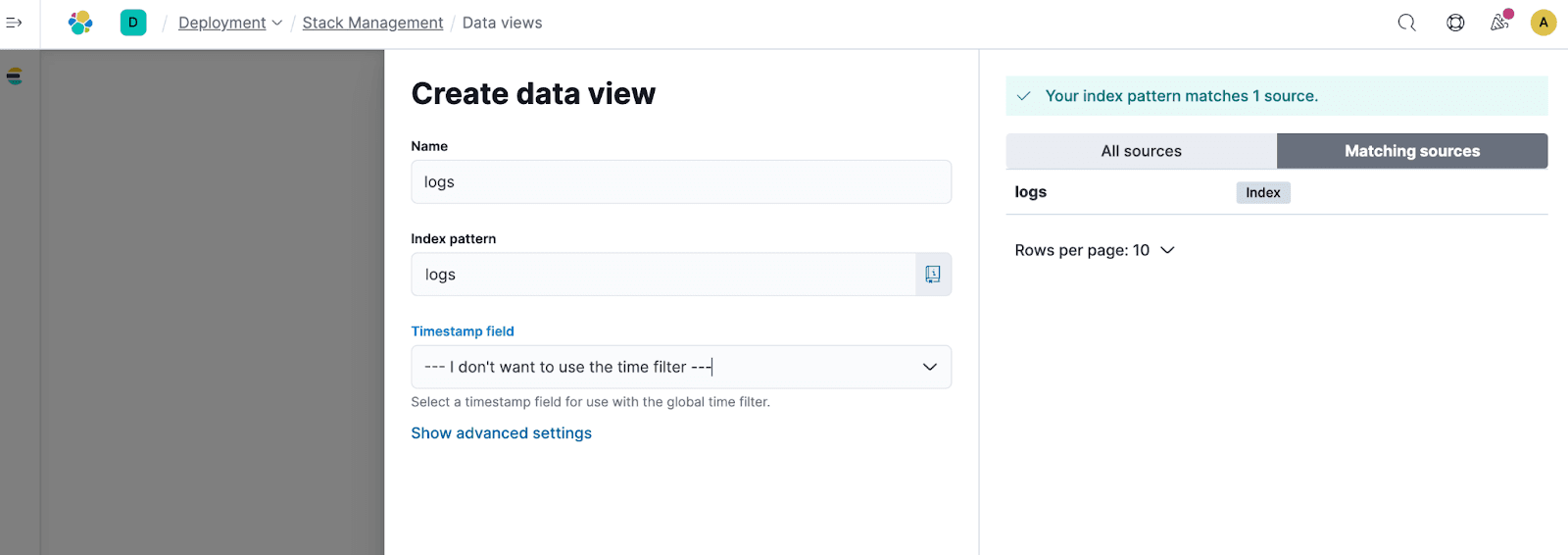The width and height of the screenshot is (1568, 555).
Task: Click the Elastic icon in left sidebar
Action: pyautogui.click(x=15, y=76)
